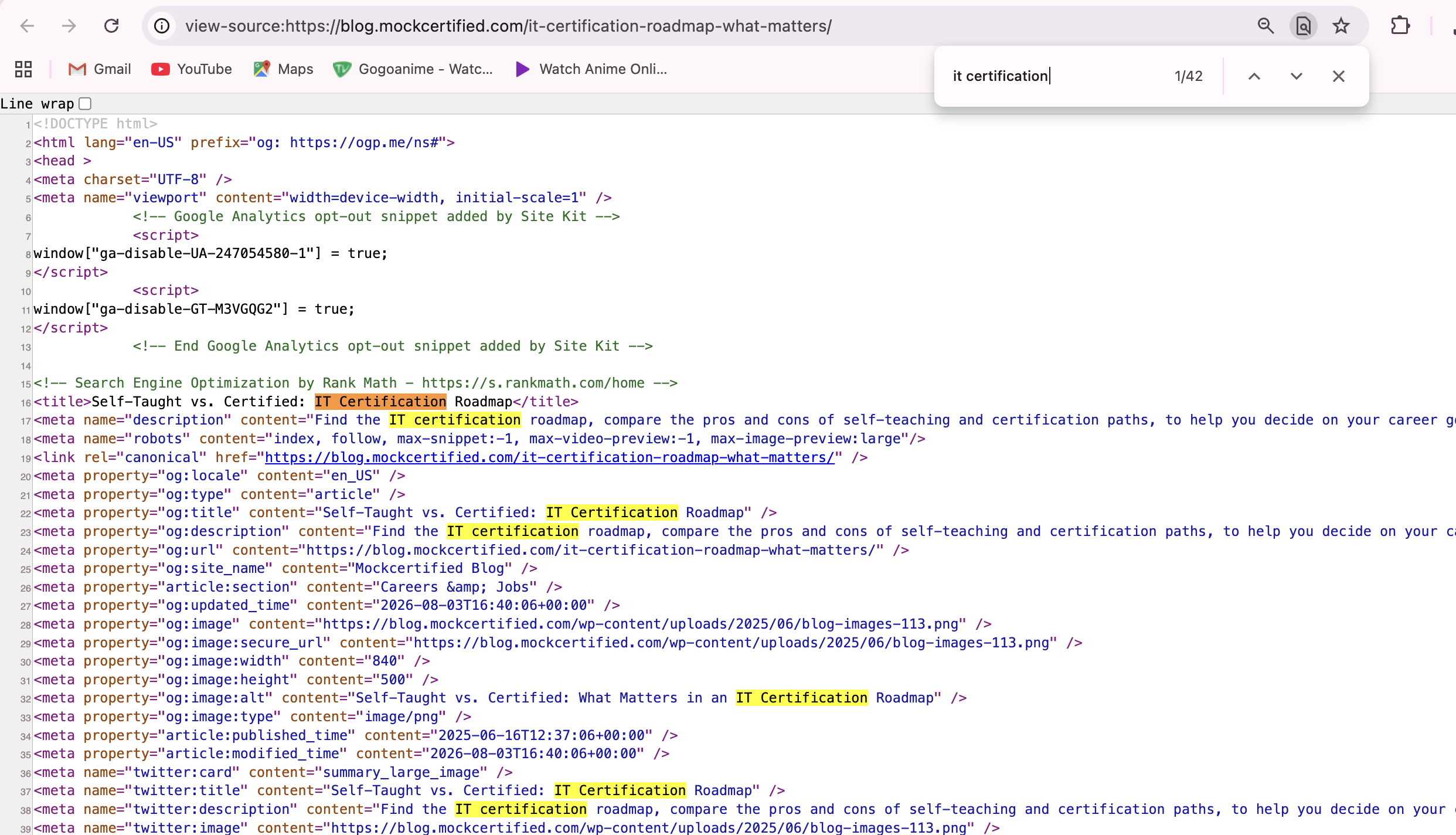1456x835 pixels.
Task: Click the og:image:secure_url content value
Action: pyautogui.click(x=732, y=643)
